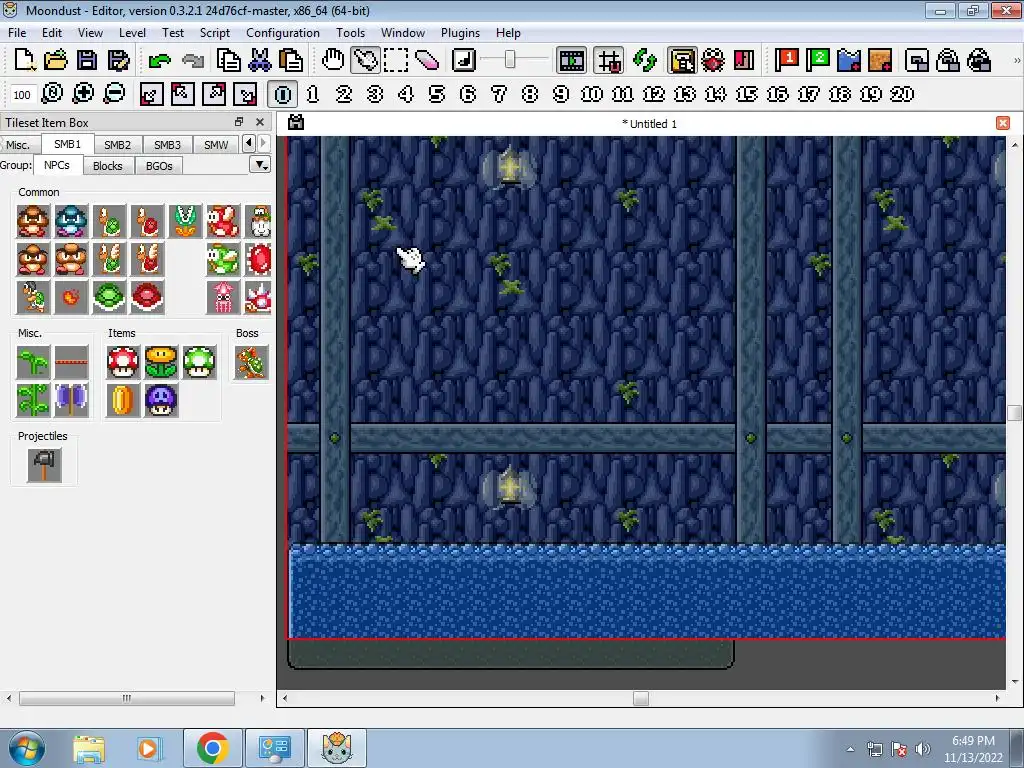Click the blue water zone draw icon

pos(849,60)
